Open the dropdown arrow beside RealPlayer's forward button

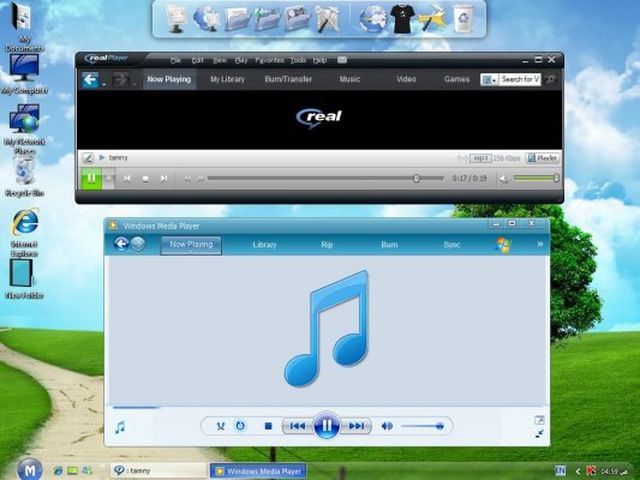coord(134,84)
